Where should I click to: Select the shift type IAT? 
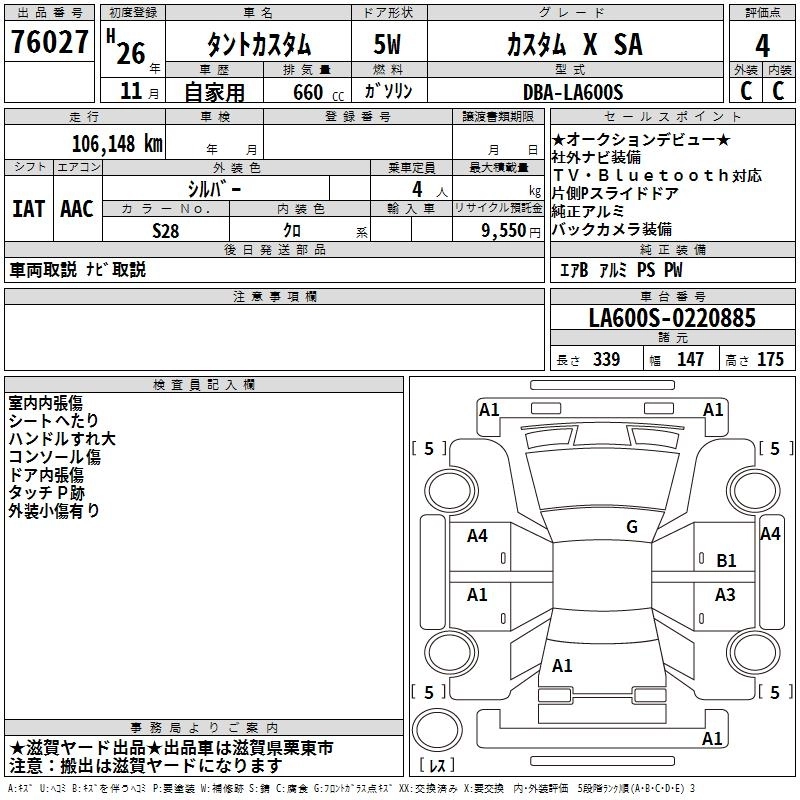29,209
